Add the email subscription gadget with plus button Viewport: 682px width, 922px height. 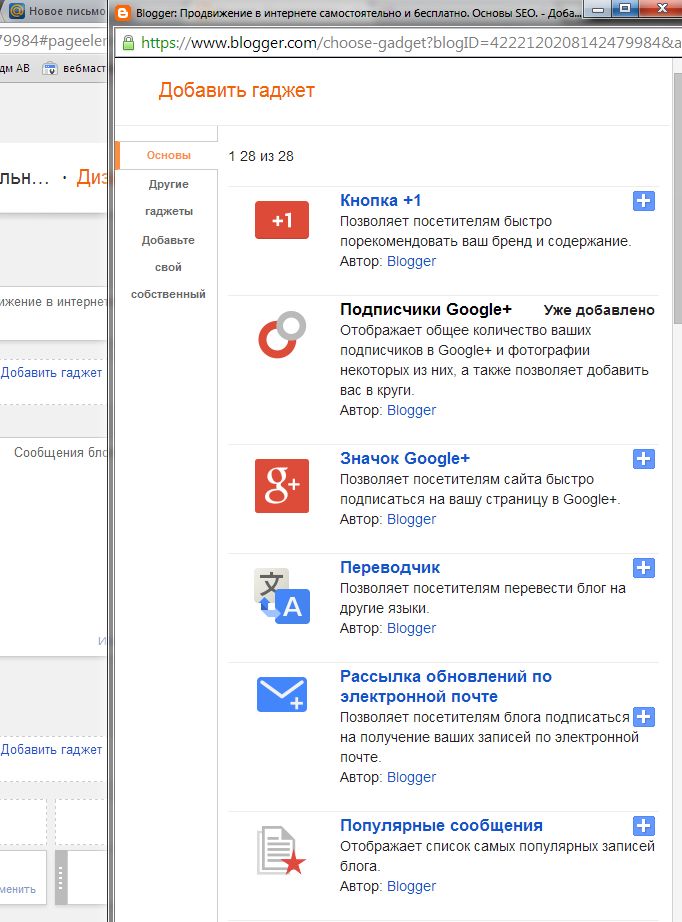pos(644,717)
